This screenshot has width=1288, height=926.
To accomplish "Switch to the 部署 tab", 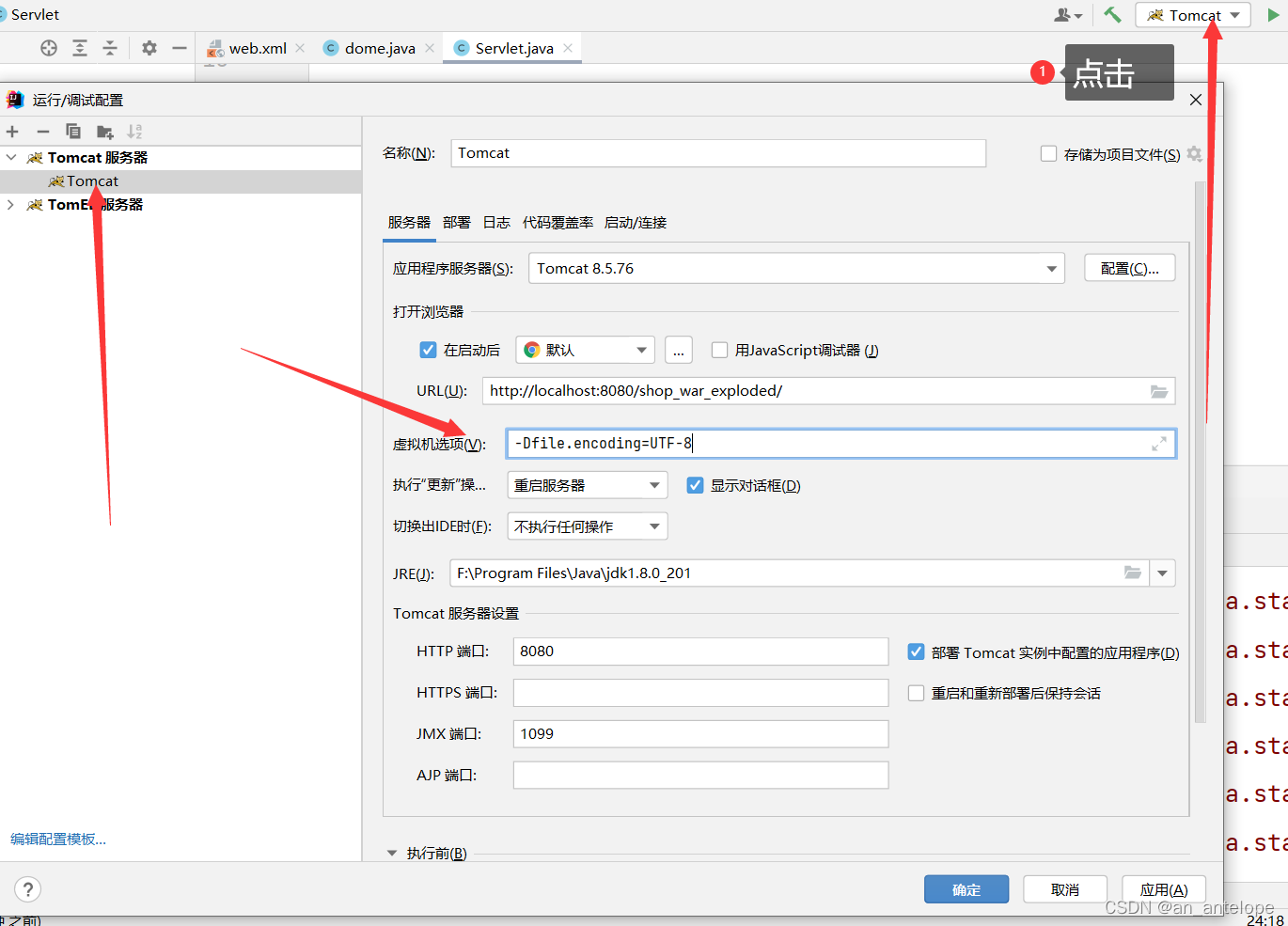I will click(x=457, y=223).
